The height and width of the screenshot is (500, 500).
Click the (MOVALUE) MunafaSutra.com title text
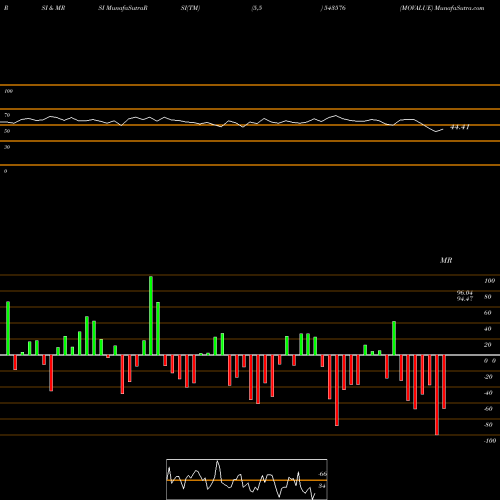pyautogui.click(x=442, y=8)
